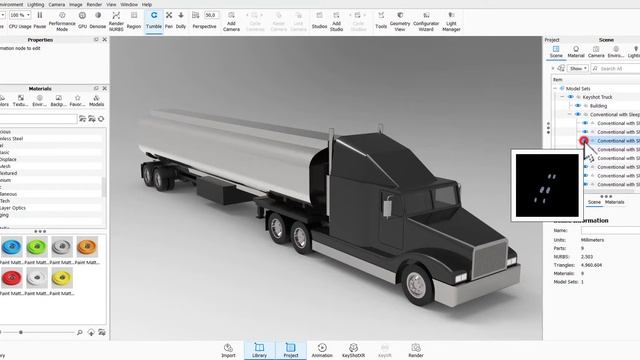This screenshot has height=360, width=640.
Task: Select the Pan camera tool
Action: [x=169, y=20]
